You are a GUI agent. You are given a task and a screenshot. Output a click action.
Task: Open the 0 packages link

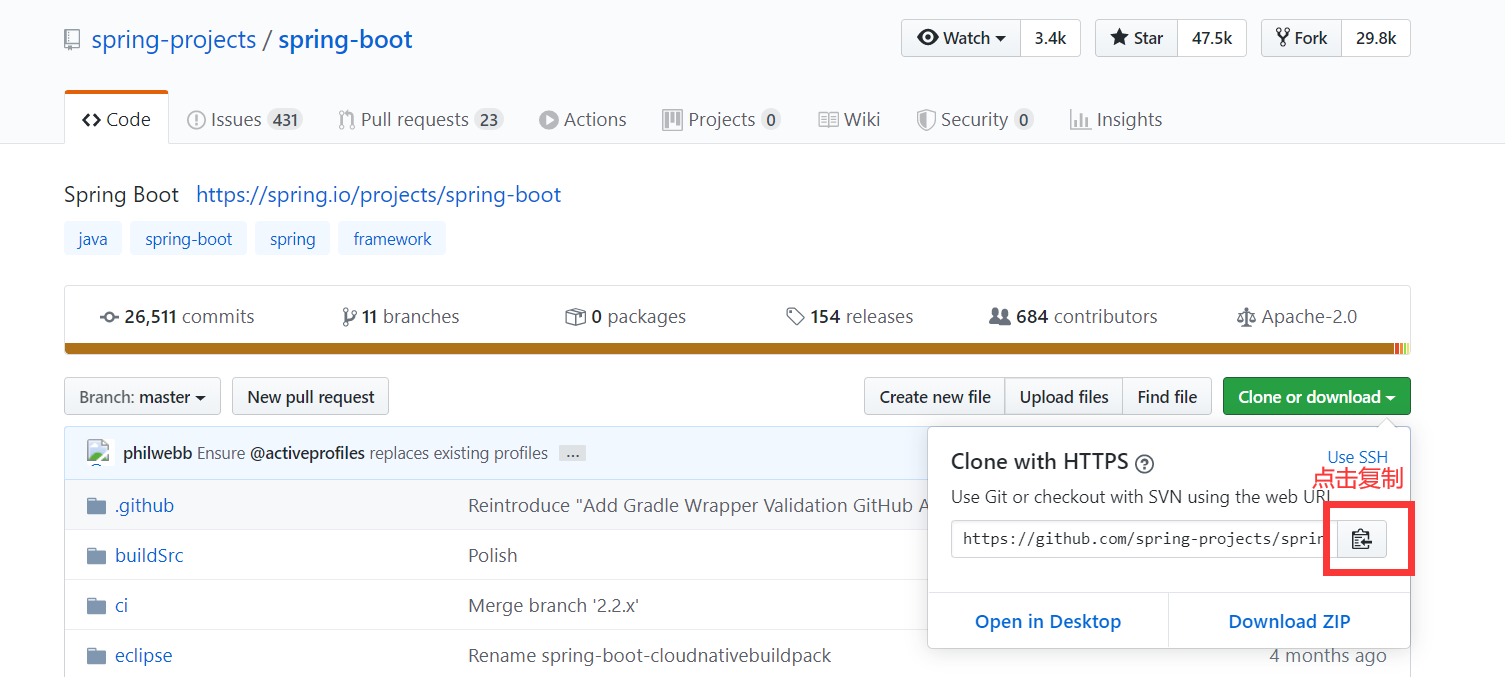626,317
